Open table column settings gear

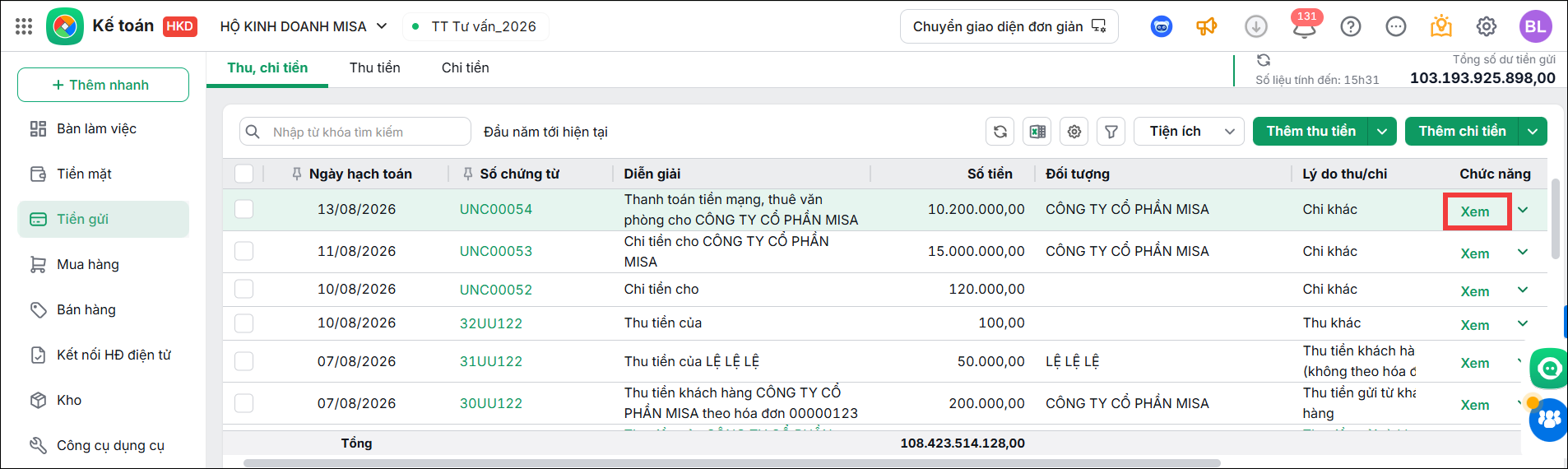[x=1074, y=132]
